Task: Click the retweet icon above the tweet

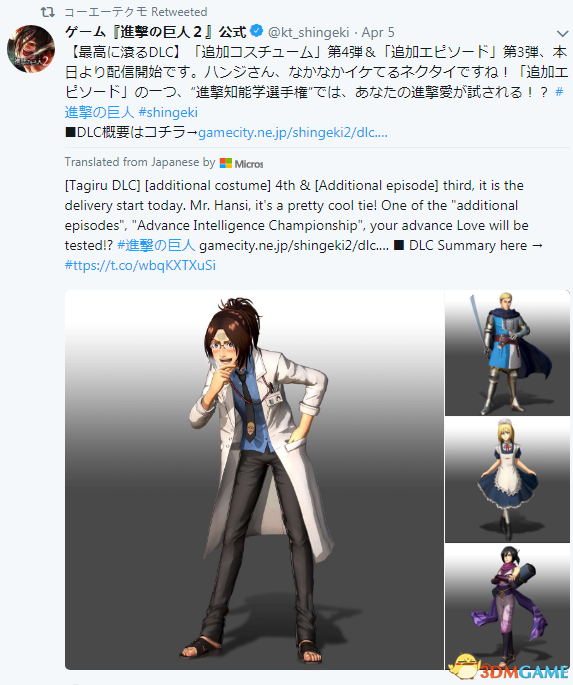Action: click(x=48, y=12)
